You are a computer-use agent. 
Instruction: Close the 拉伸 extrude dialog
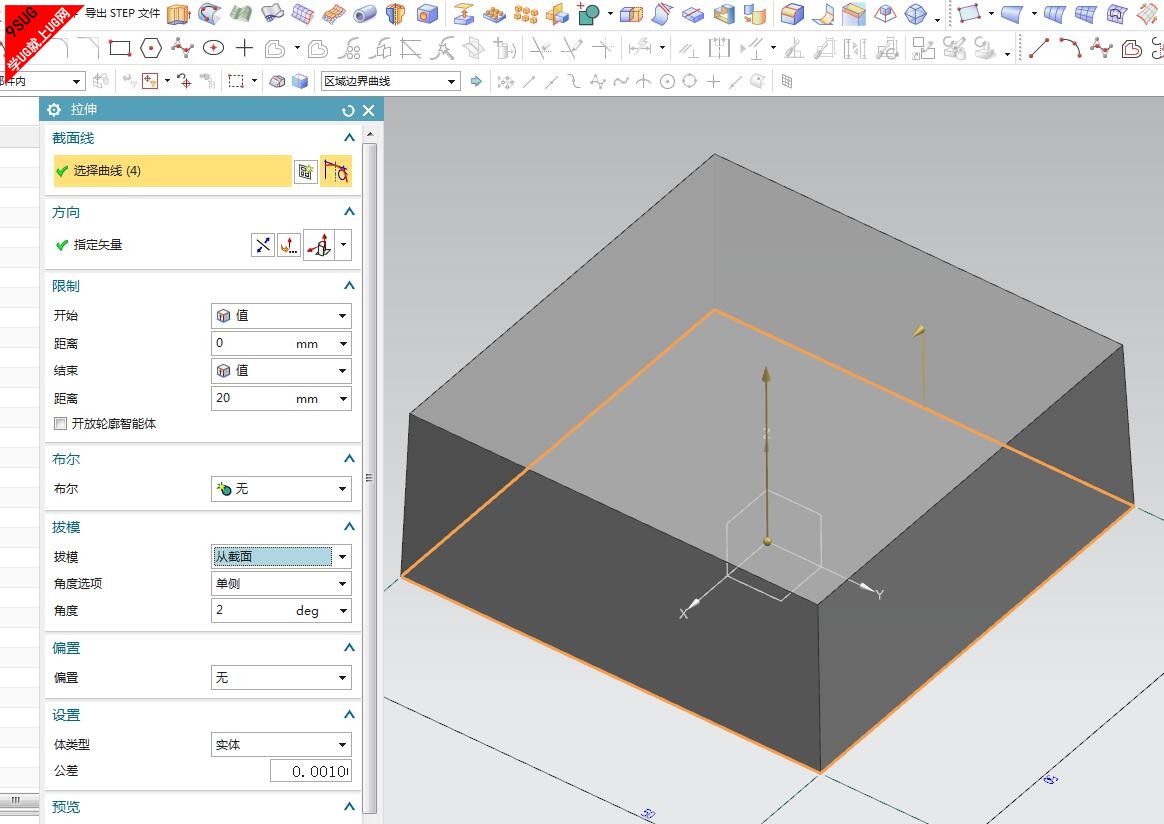[368, 111]
